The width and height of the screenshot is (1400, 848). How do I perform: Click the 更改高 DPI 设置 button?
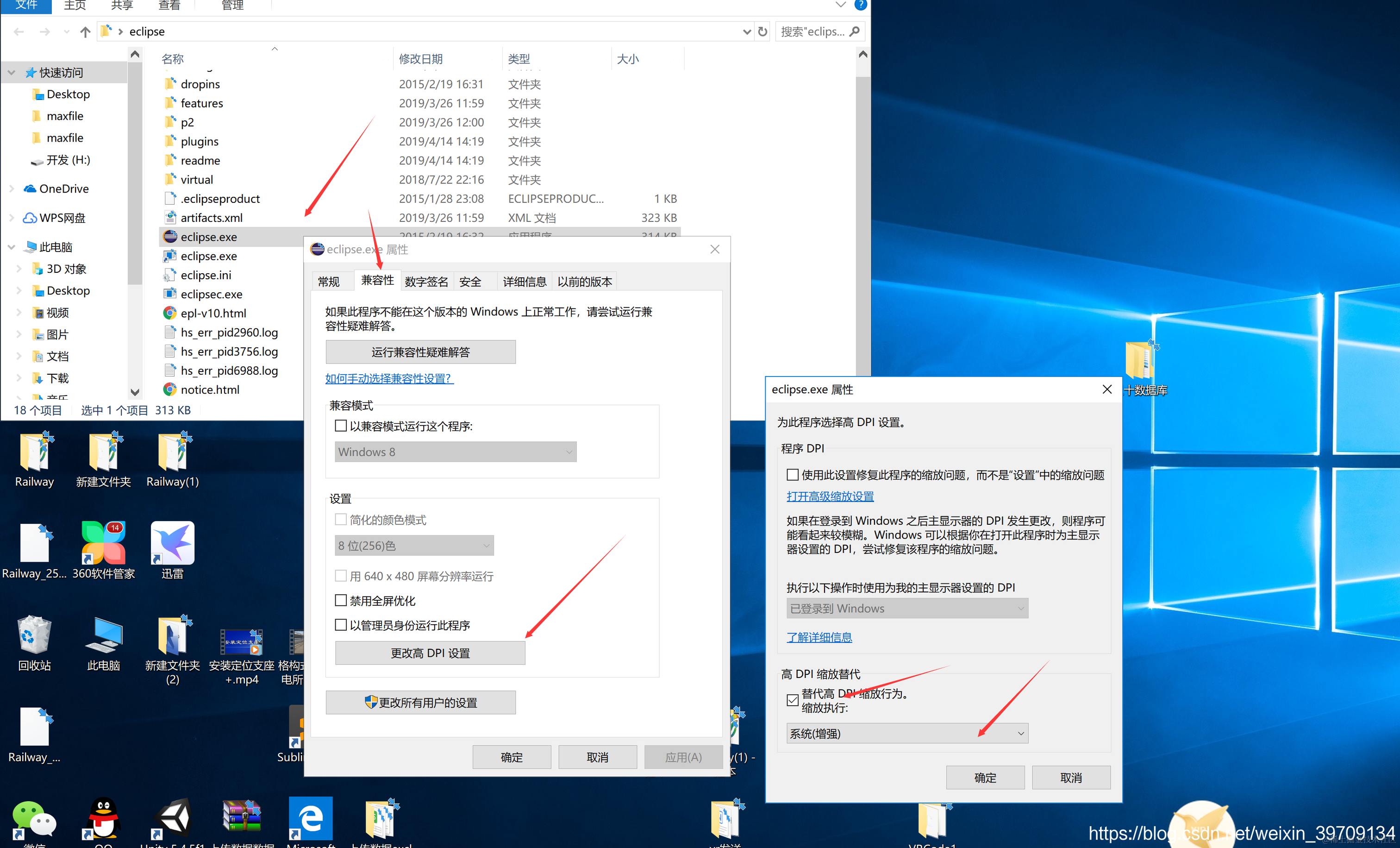[x=430, y=653]
